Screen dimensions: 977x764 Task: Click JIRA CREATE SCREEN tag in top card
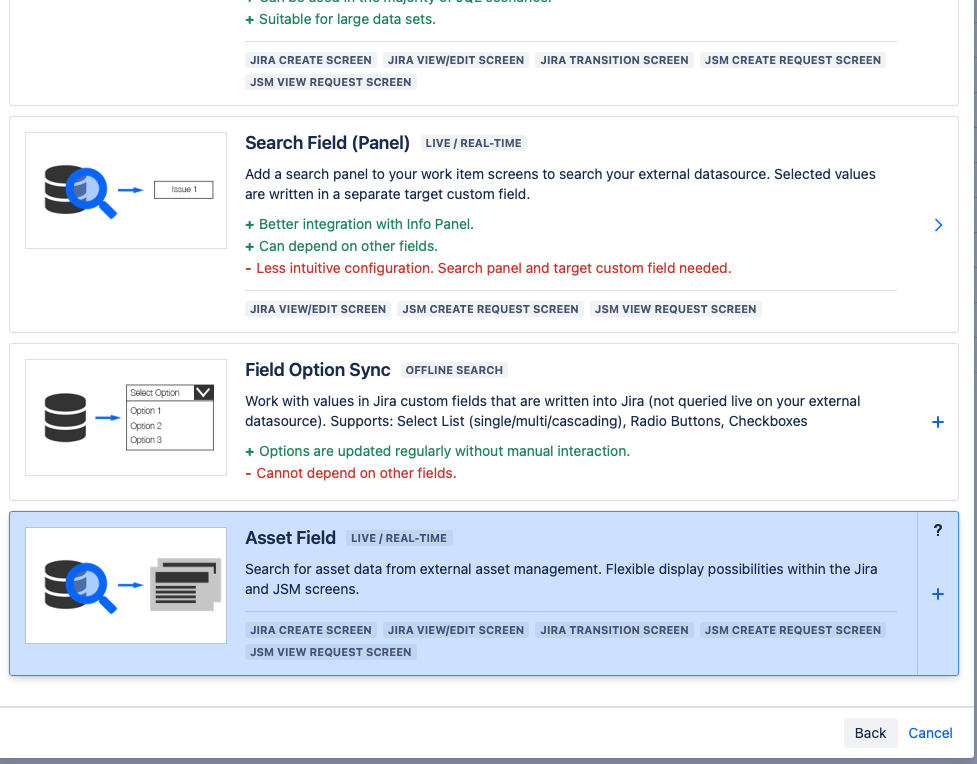click(311, 60)
